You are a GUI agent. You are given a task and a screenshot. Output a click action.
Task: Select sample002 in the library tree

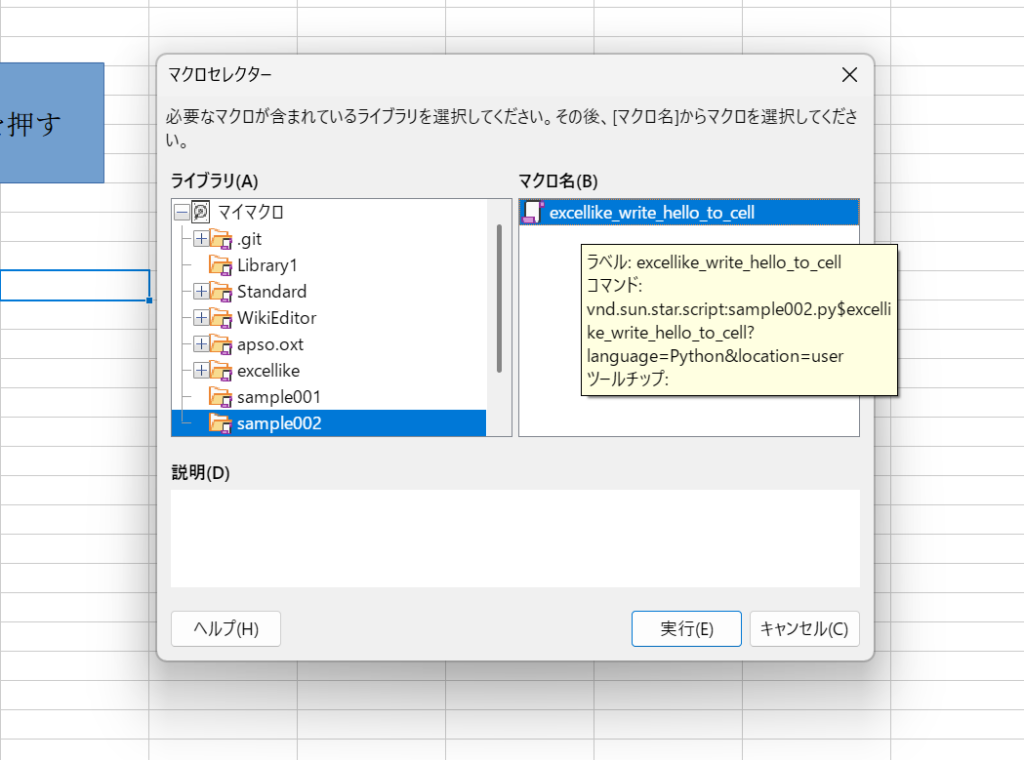coord(279,424)
